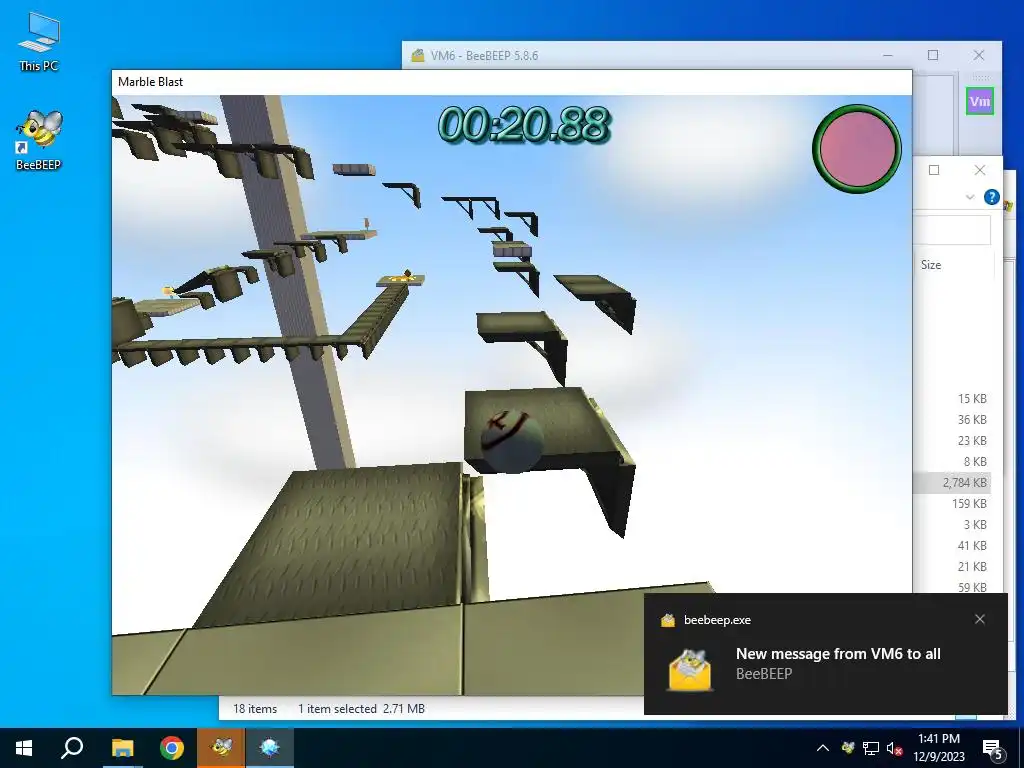
Task: Maximize the BeeBEEP window
Action: (x=933, y=56)
